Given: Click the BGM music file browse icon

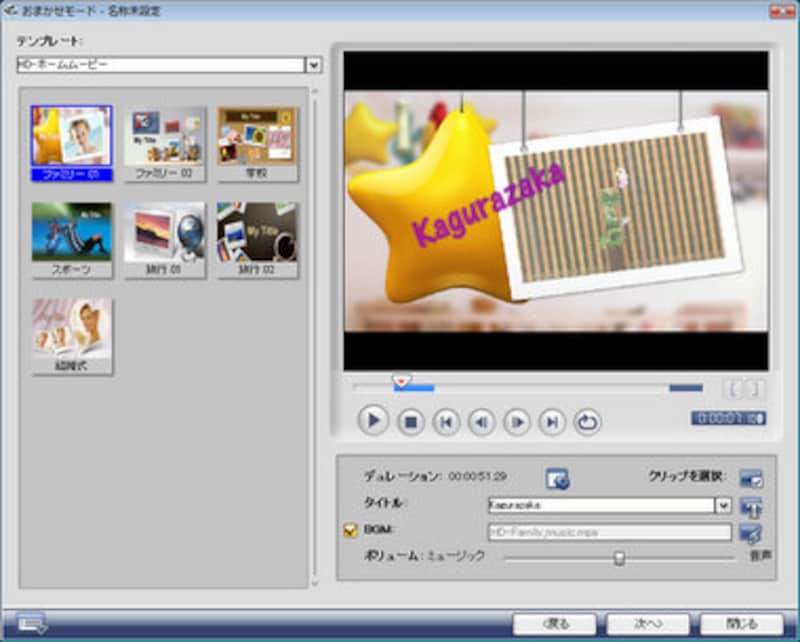Looking at the screenshot, I should pyautogui.click(x=751, y=532).
